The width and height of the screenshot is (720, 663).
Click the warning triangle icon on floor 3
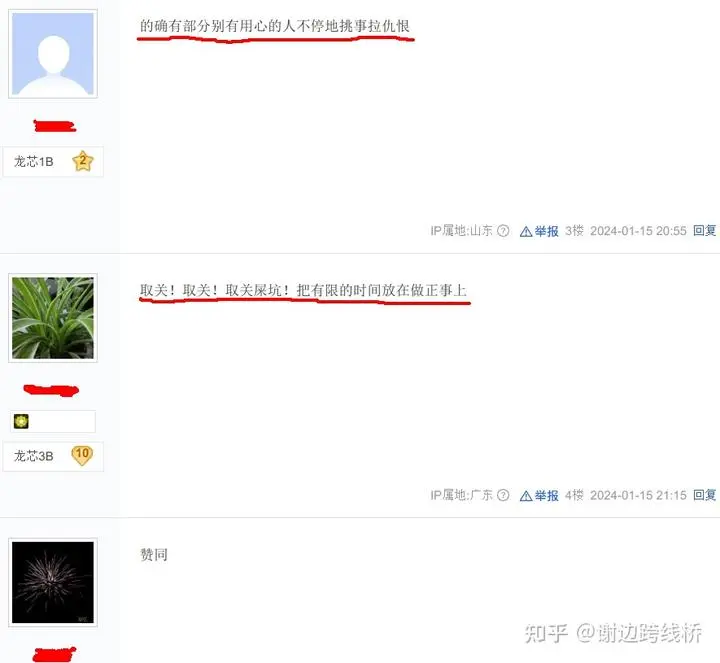pos(526,231)
